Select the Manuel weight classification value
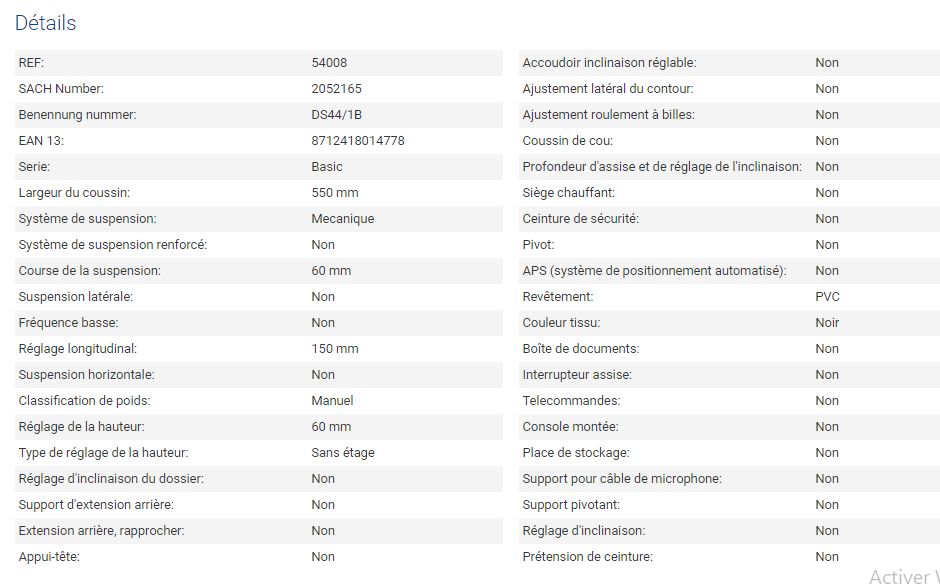The image size is (940, 585). (x=332, y=401)
